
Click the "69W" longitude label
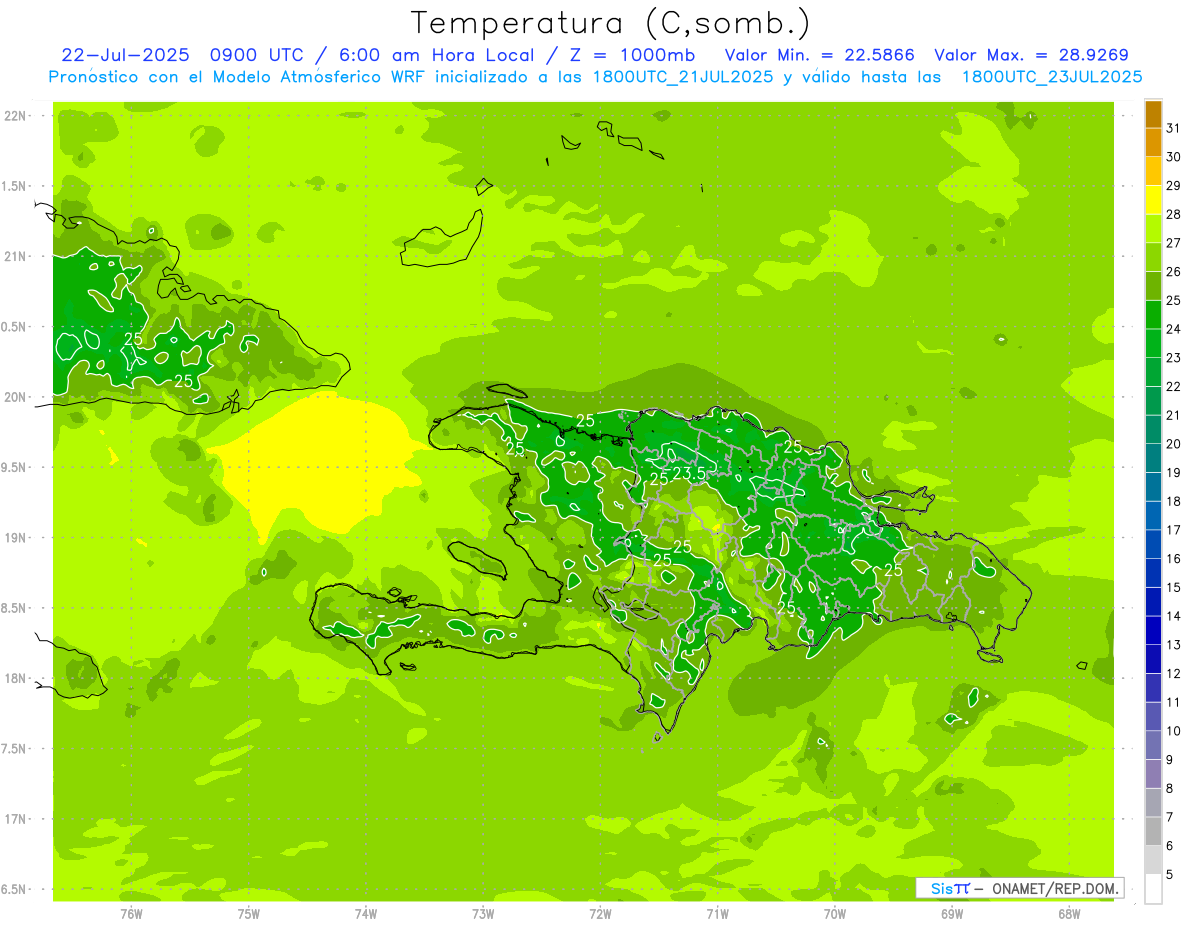click(952, 913)
